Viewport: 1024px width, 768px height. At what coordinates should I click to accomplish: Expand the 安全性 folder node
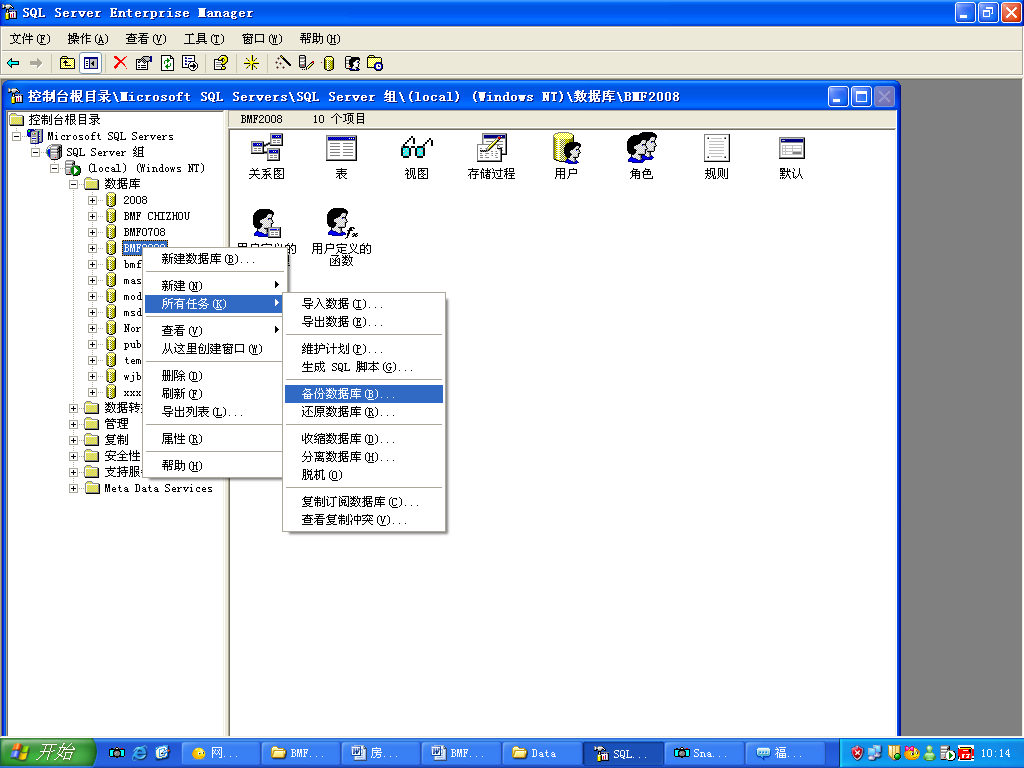point(73,456)
